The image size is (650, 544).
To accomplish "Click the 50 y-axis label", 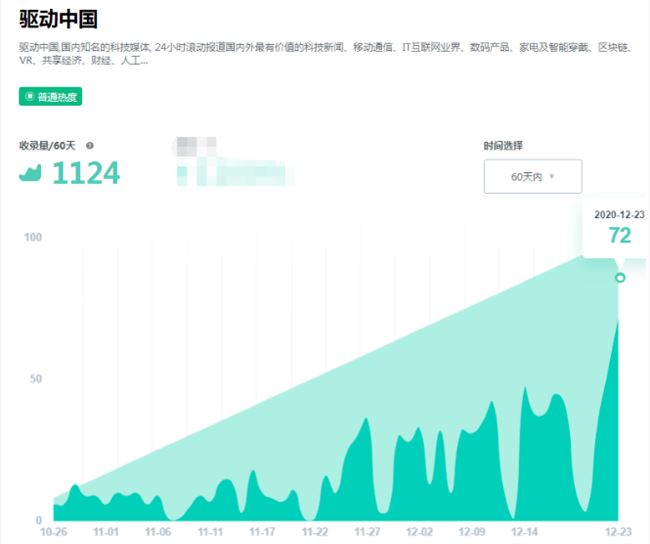I will [36, 379].
